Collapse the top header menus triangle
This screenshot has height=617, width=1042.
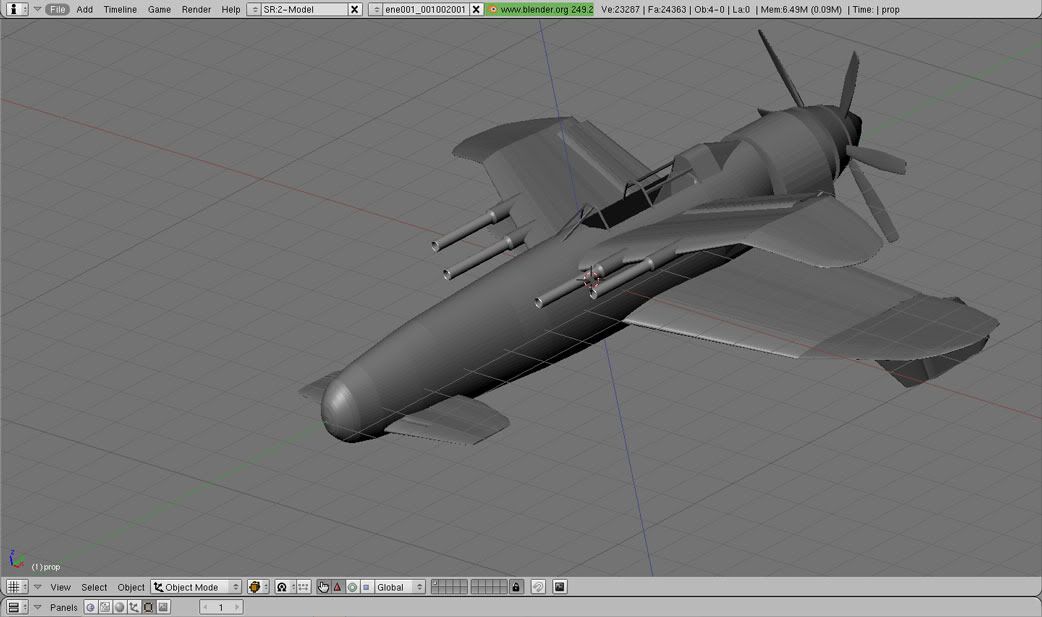37,9
